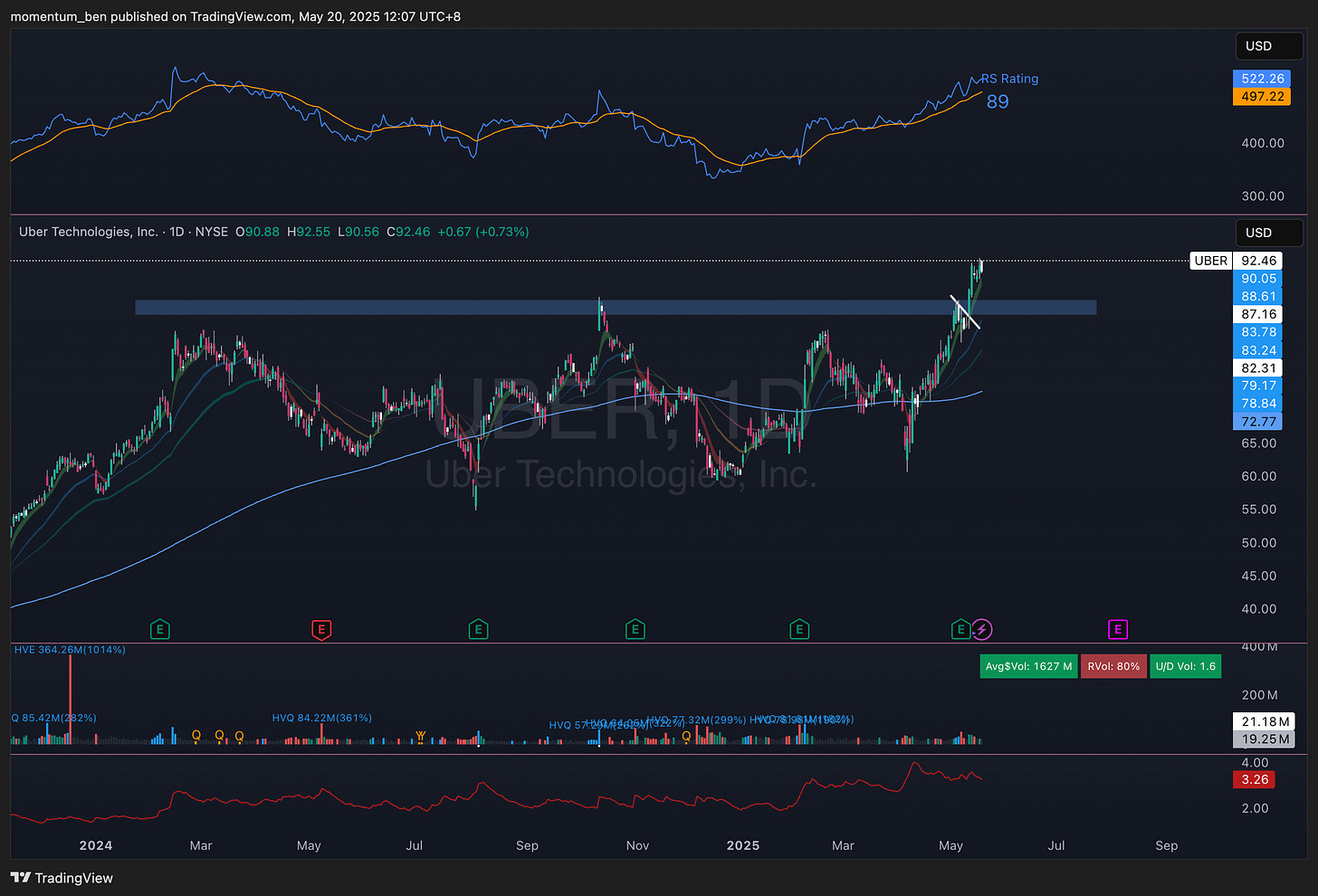Click the RS Rating label

pos(1010,79)
